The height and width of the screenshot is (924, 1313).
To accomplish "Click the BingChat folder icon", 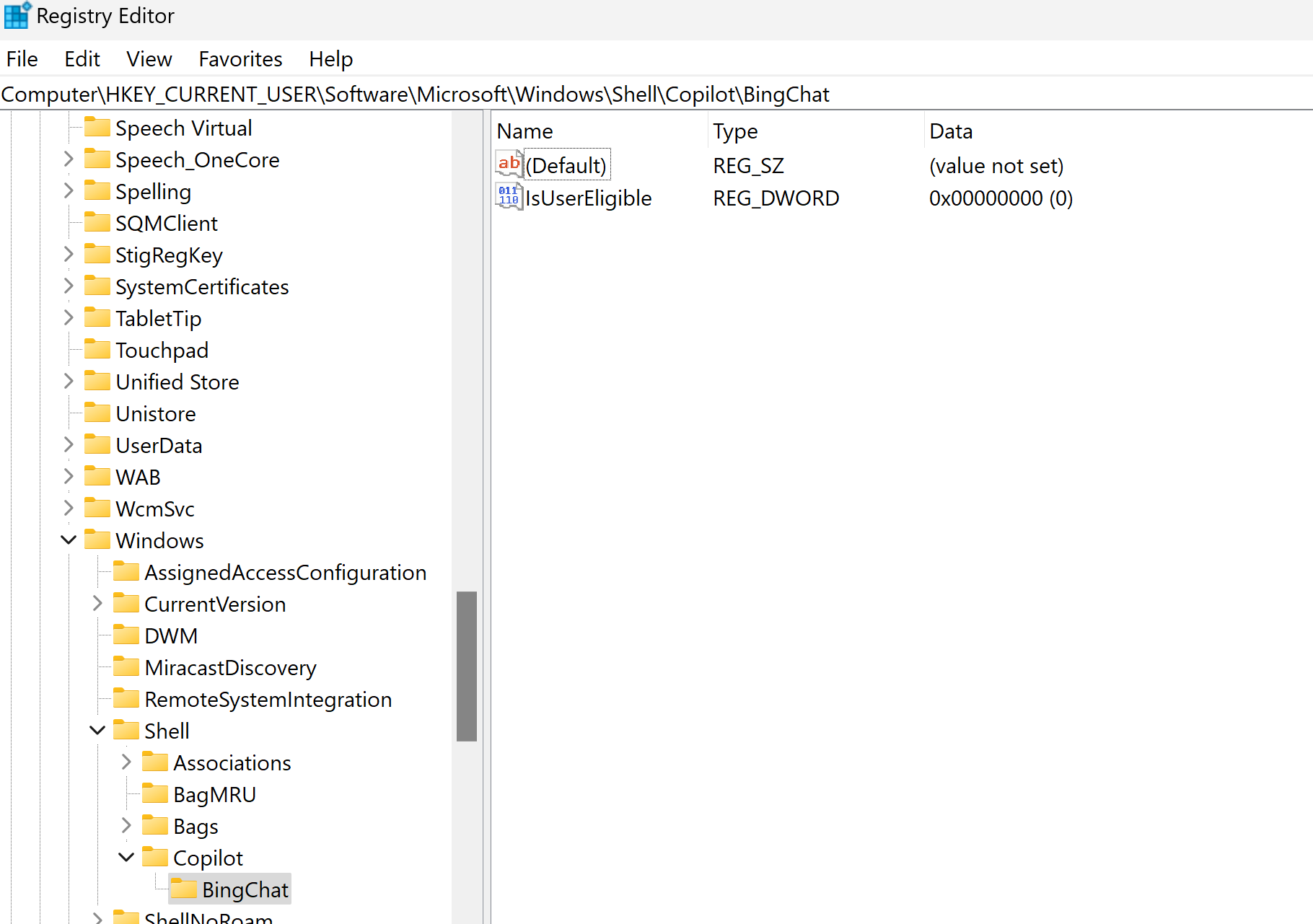I will pos(184,889).
